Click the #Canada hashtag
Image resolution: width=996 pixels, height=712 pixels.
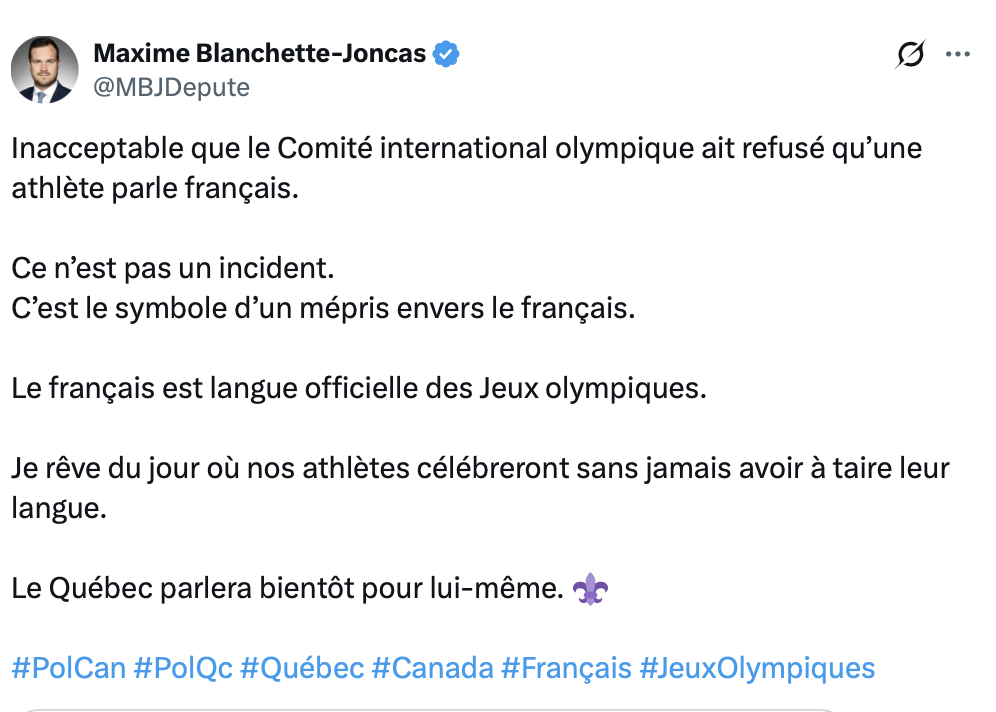coord(432,667)
